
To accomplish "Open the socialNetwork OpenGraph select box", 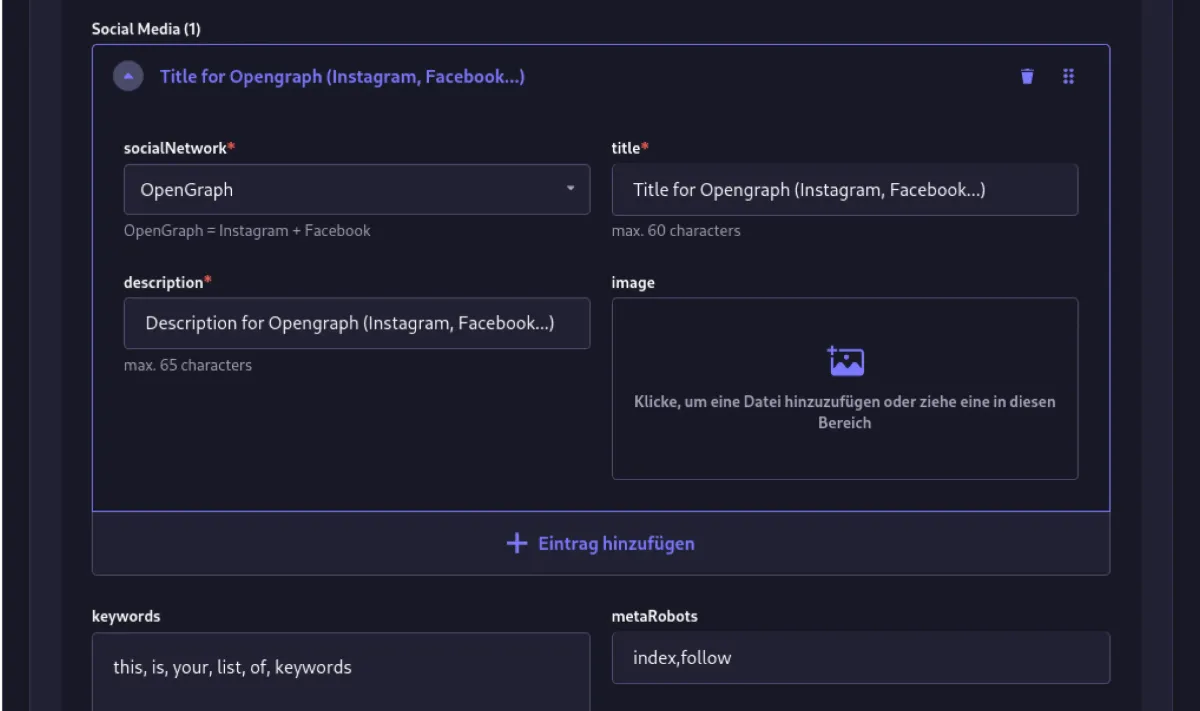I will [356, 189].
